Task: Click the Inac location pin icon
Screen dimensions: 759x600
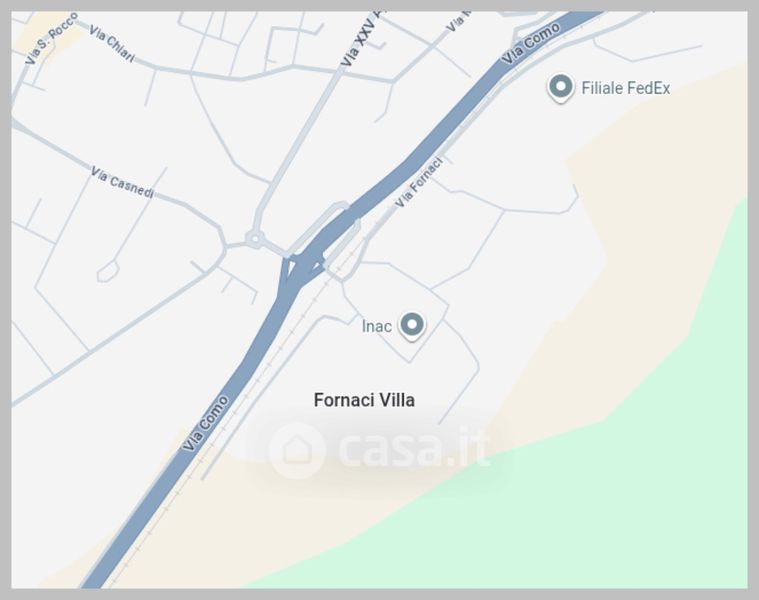Action: [x=412, y=325]
